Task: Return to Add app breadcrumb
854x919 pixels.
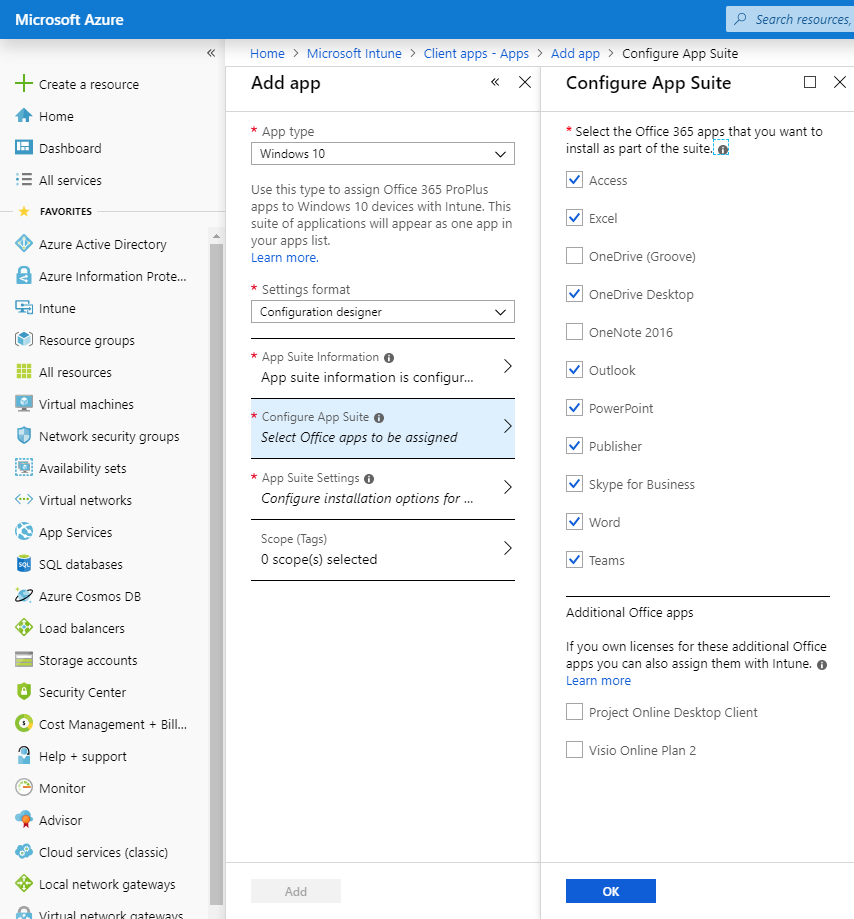Action: [575, 53]
